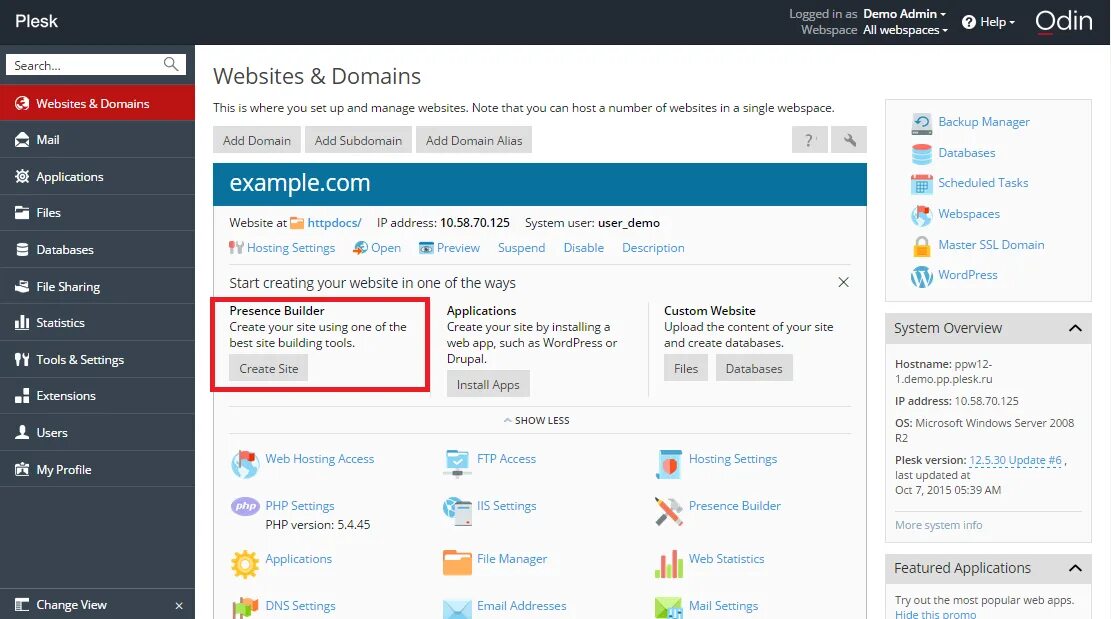Open the Help dropdown menu
Screen dimensions: 1111x619
coord(988,22)
